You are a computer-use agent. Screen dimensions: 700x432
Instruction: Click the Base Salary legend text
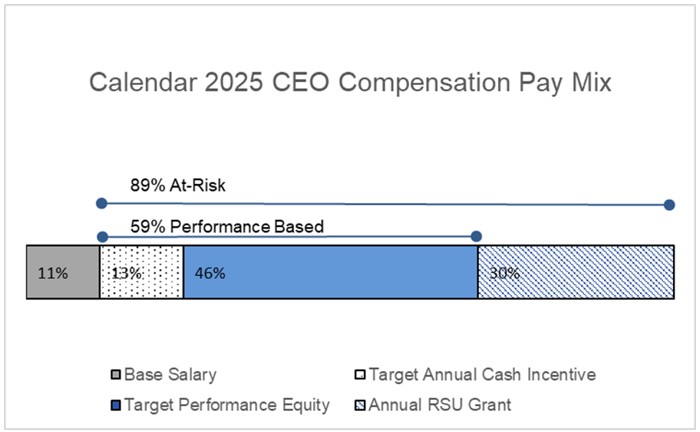(170, 375)
